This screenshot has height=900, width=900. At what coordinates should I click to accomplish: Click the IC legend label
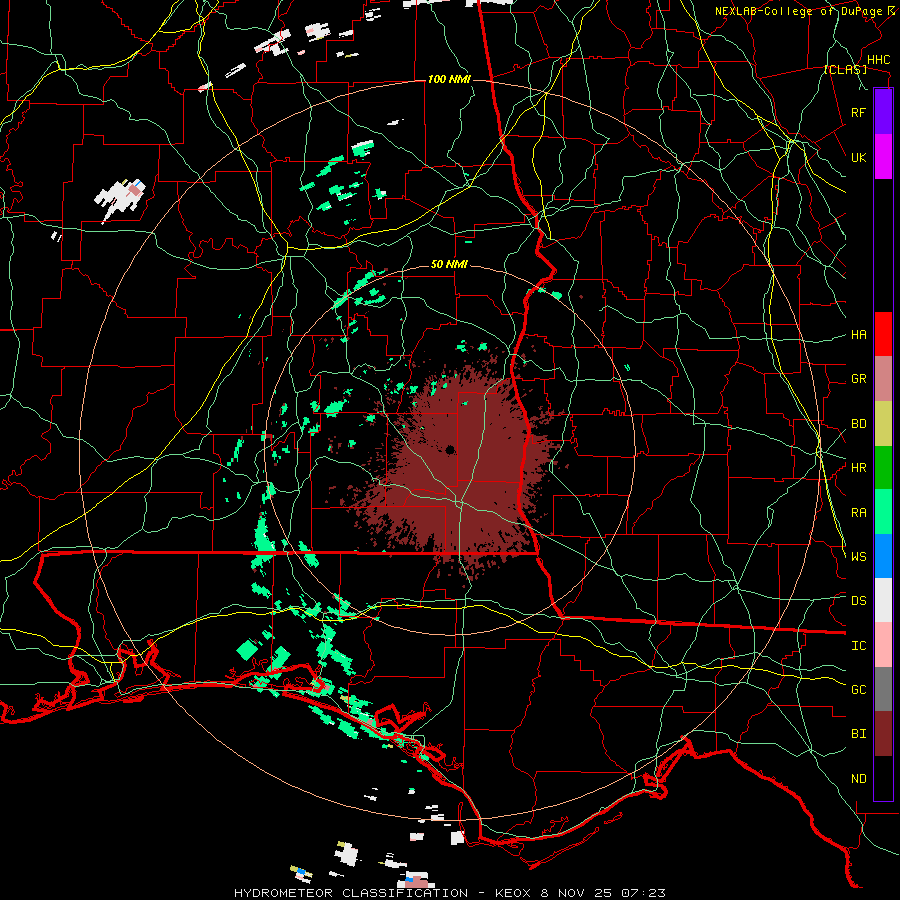(858, 646)
